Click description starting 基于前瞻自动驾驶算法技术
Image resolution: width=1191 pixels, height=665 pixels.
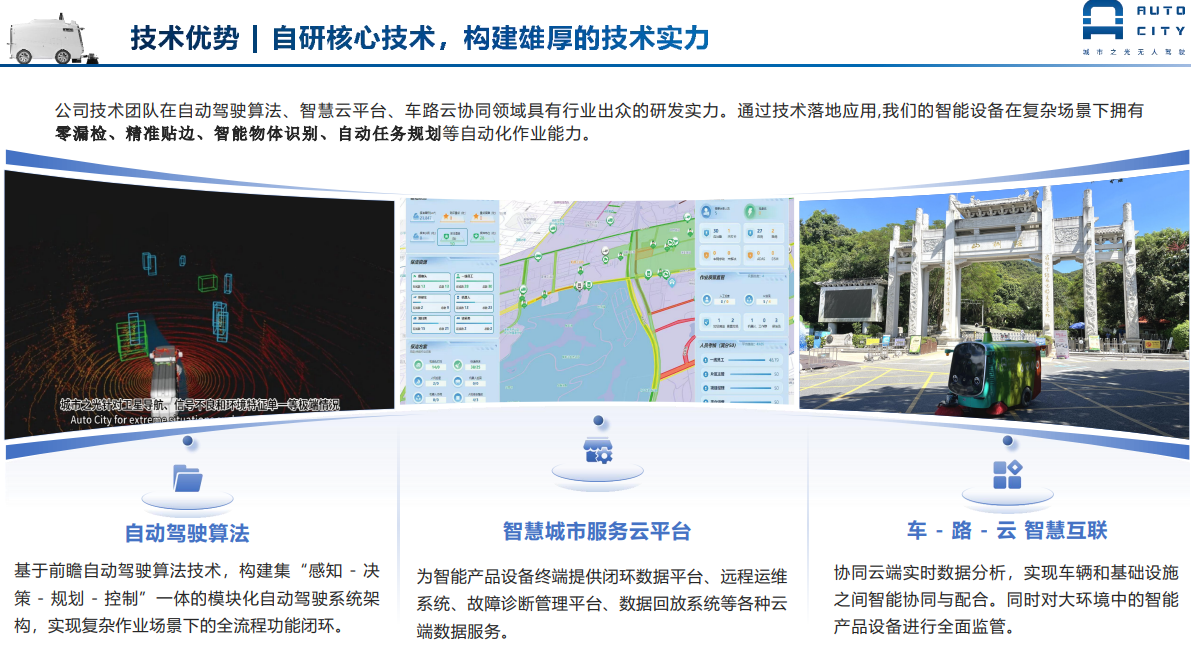tap(197, 598)
